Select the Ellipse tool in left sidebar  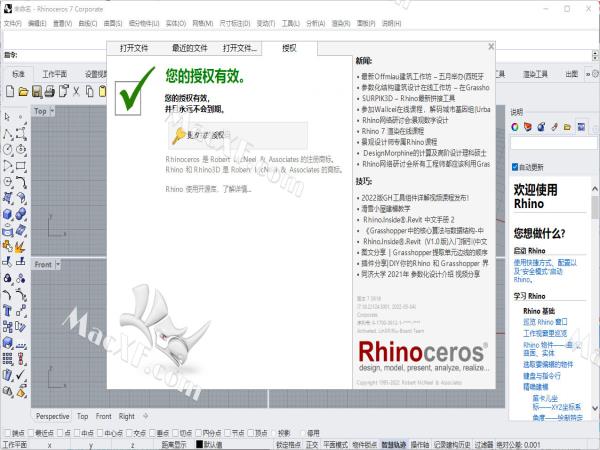21,149
